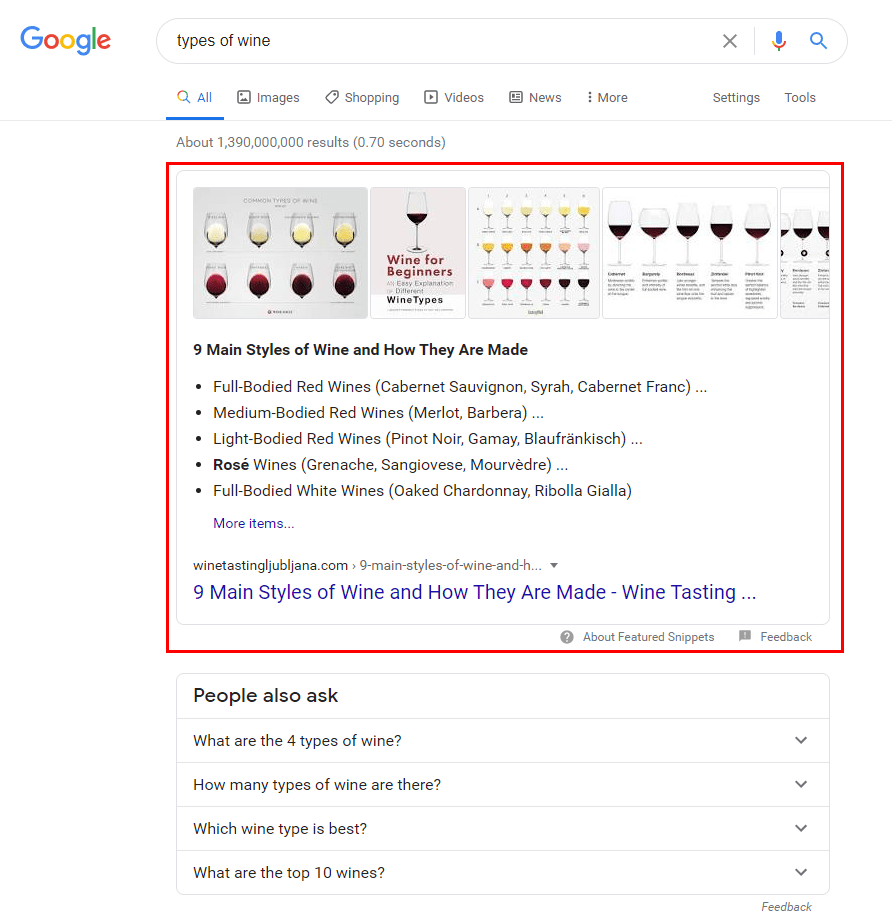Click the "Wine for Beginners" thumbnail image
Viewport: 892px width, 922px height.
(418, 253)
